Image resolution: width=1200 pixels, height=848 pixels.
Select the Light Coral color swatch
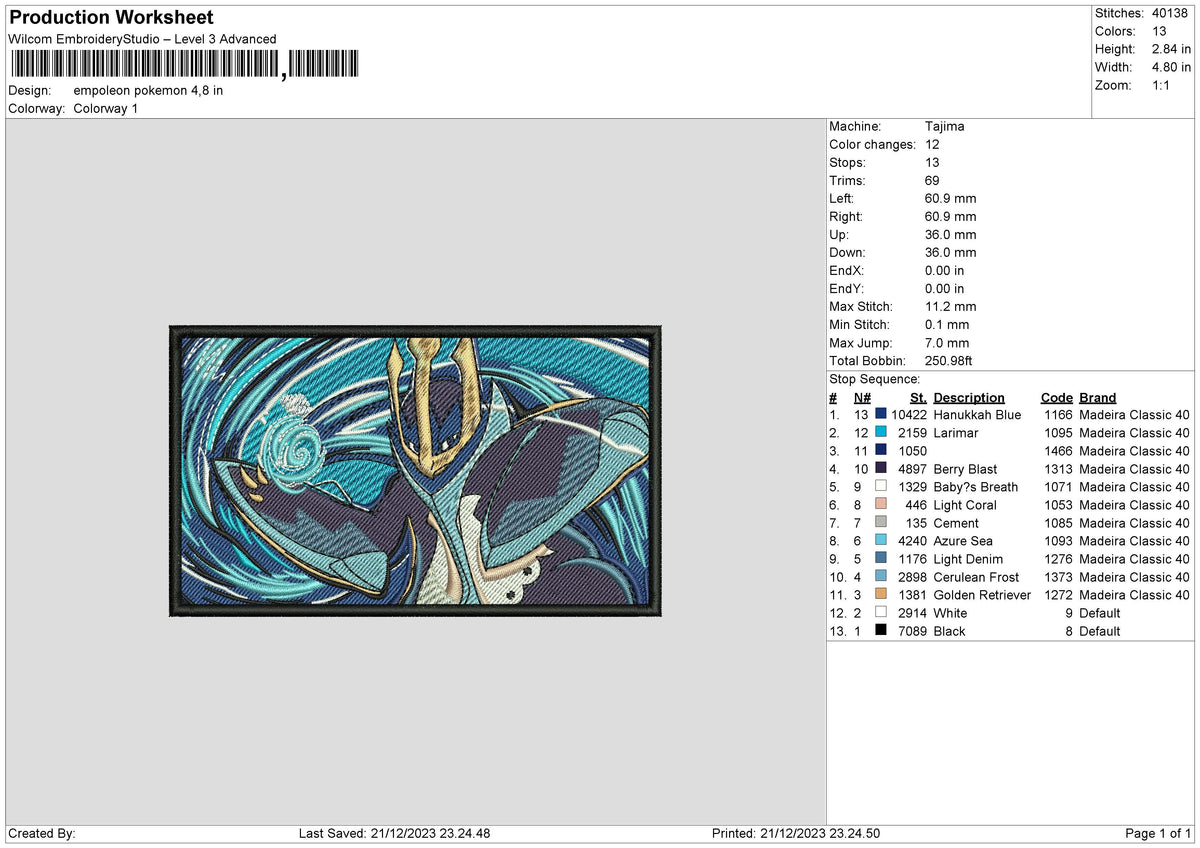[x=880, y=505]
